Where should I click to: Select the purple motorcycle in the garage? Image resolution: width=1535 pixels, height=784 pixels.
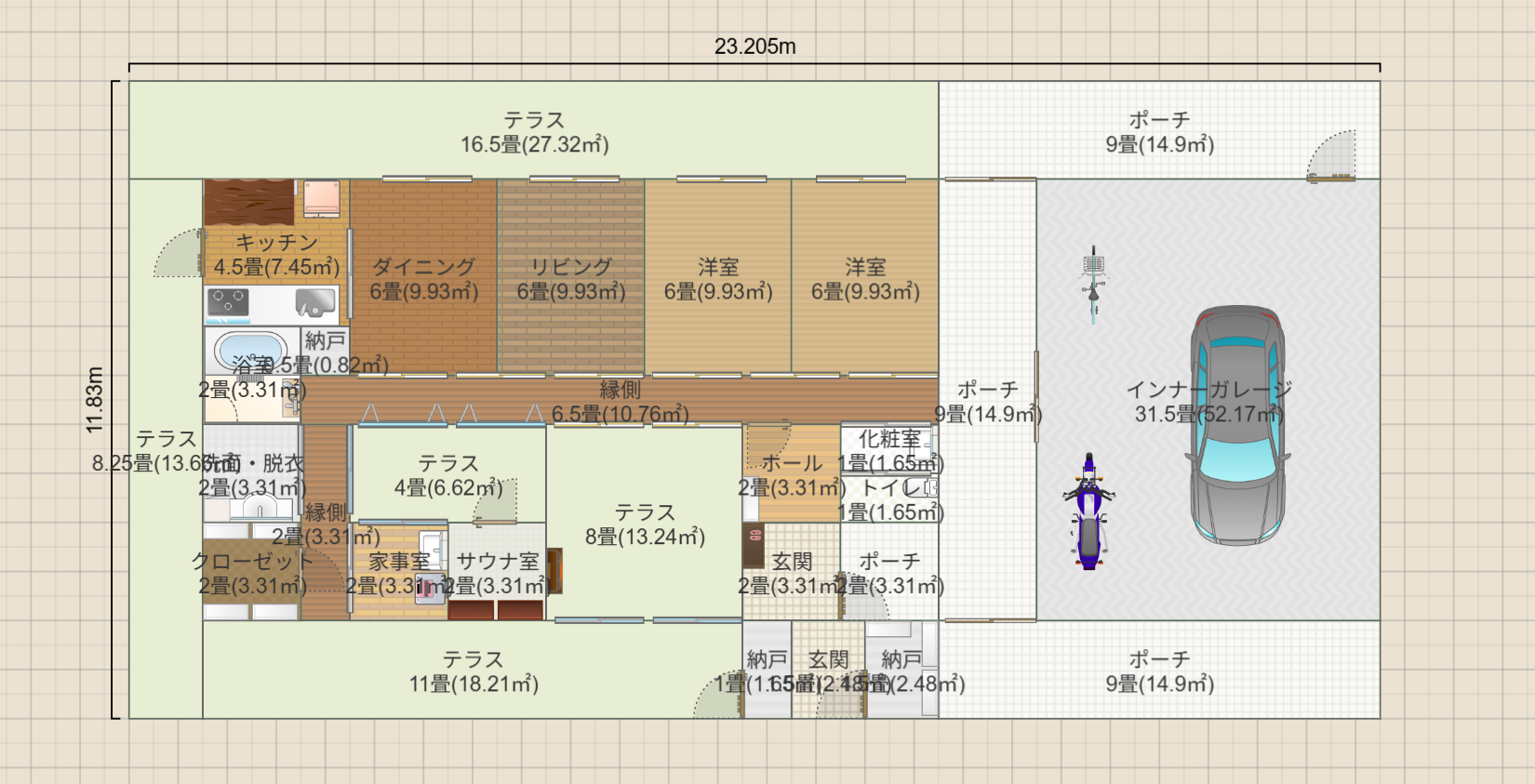(x=1088, y=511)
